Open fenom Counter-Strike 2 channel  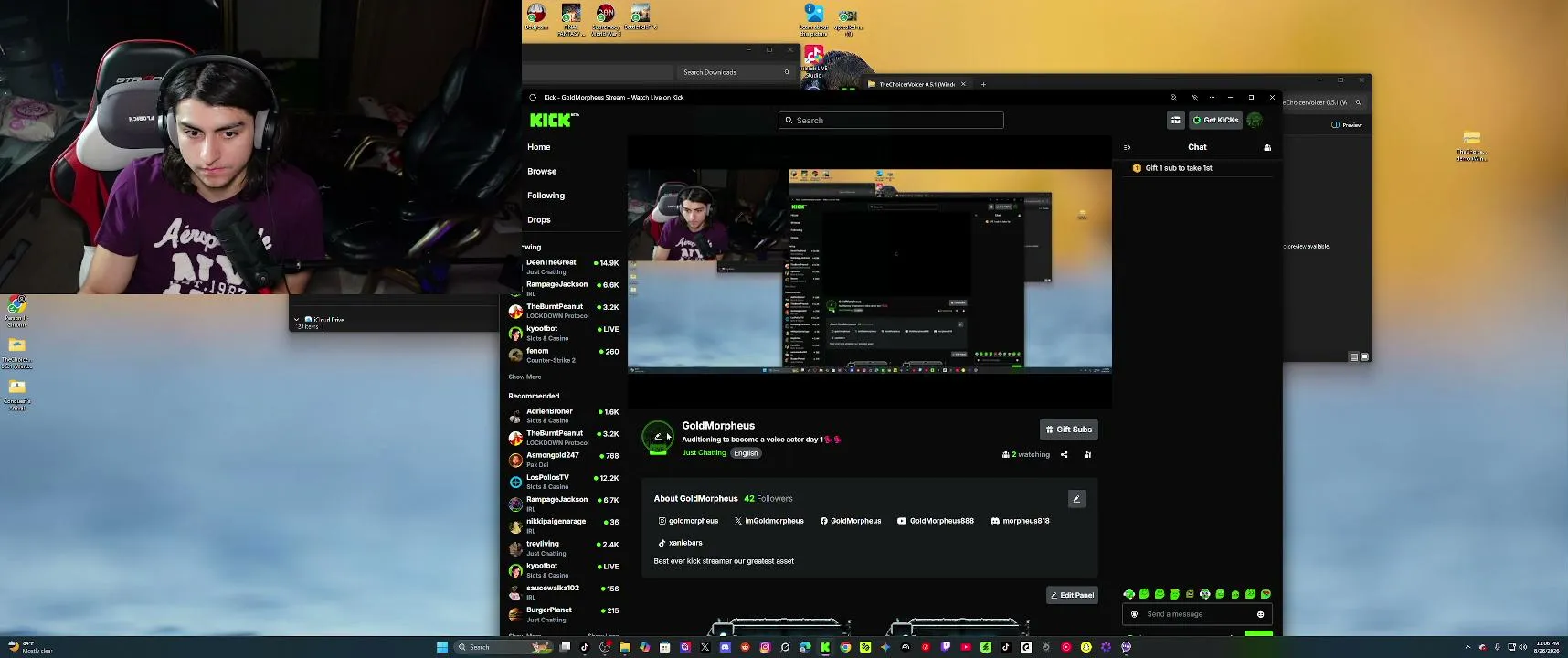pyautogui.click(x=564, y=356)
